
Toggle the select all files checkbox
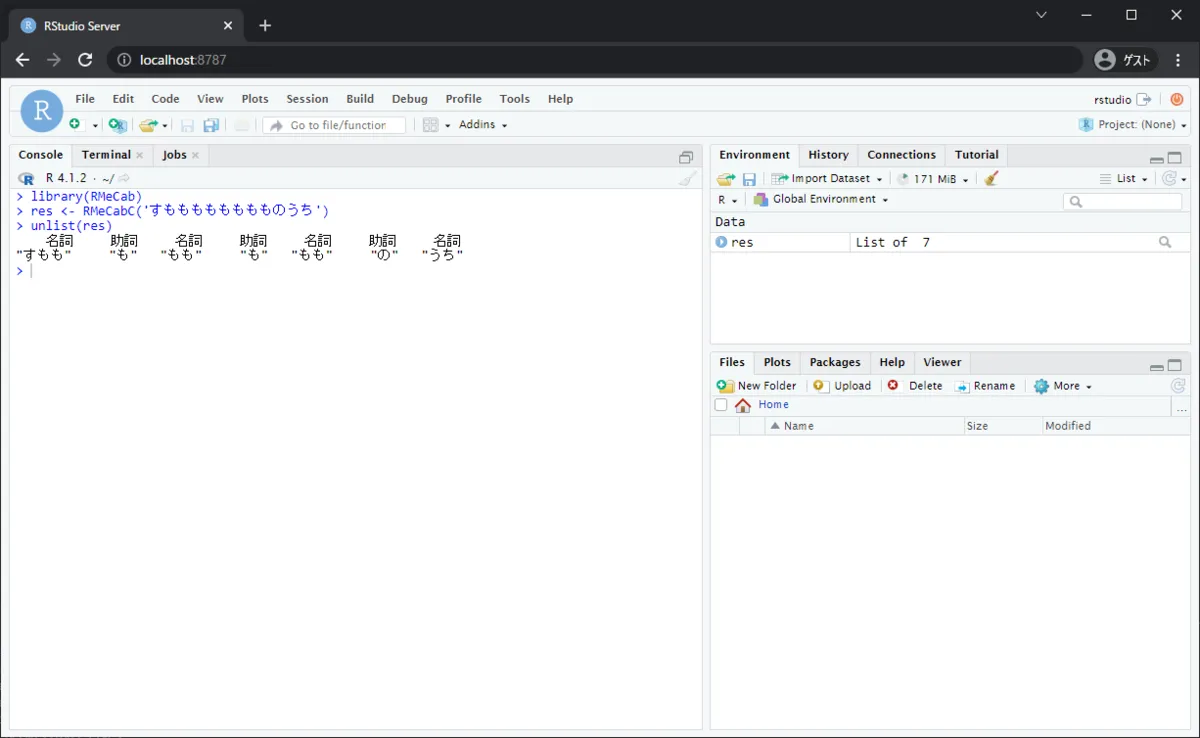click(721, 405)
